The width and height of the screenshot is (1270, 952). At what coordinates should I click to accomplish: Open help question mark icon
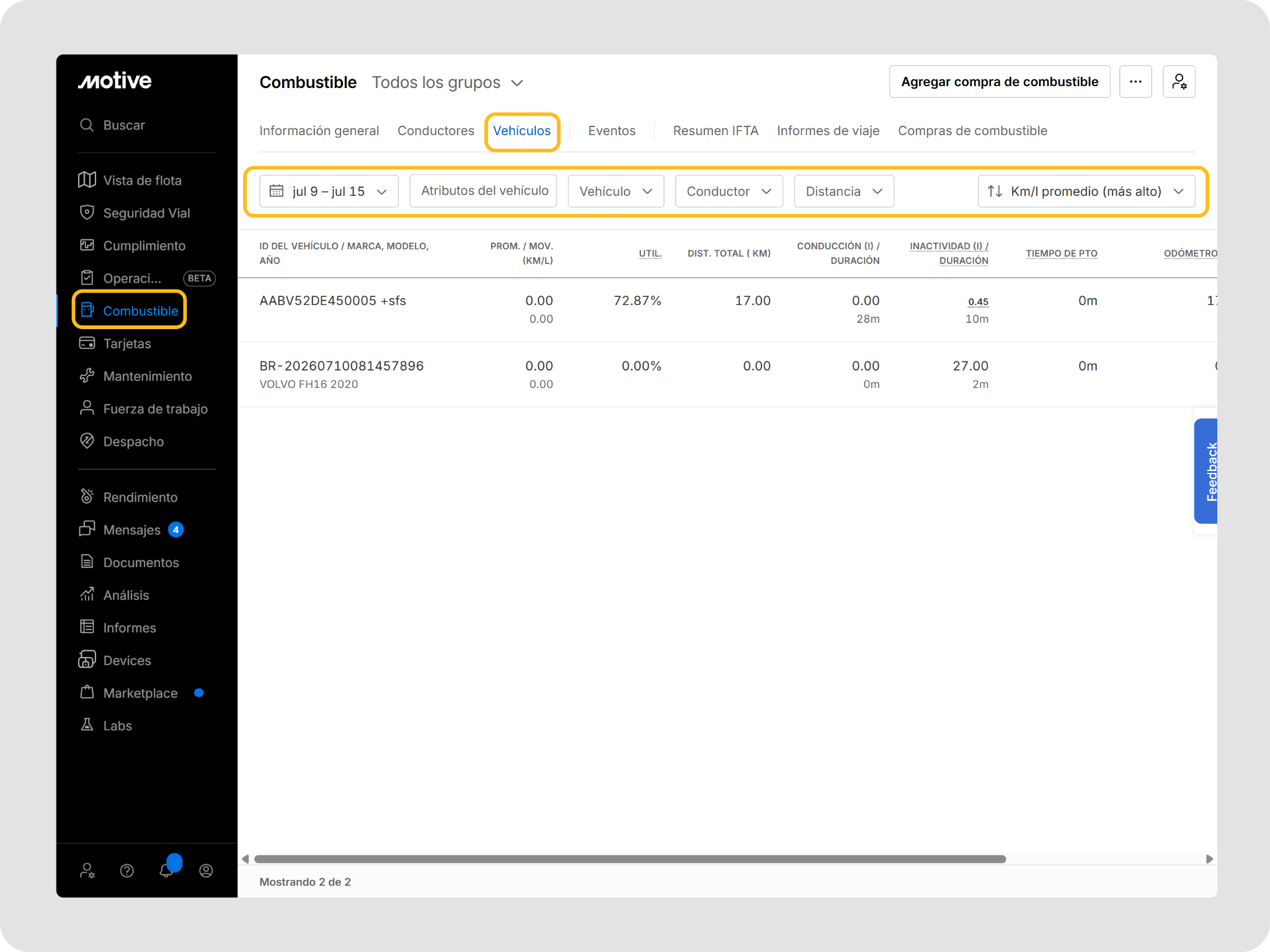[x=127, y=871]
